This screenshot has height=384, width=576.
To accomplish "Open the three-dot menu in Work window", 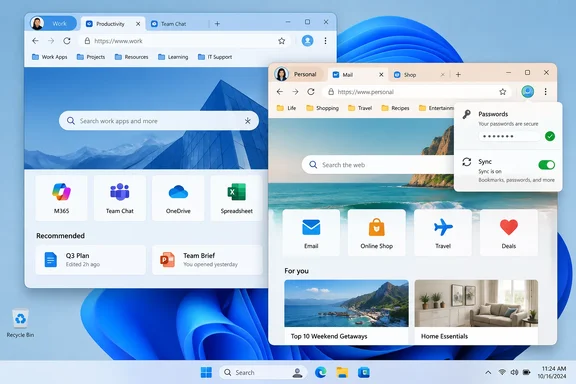I will [325, 41].
